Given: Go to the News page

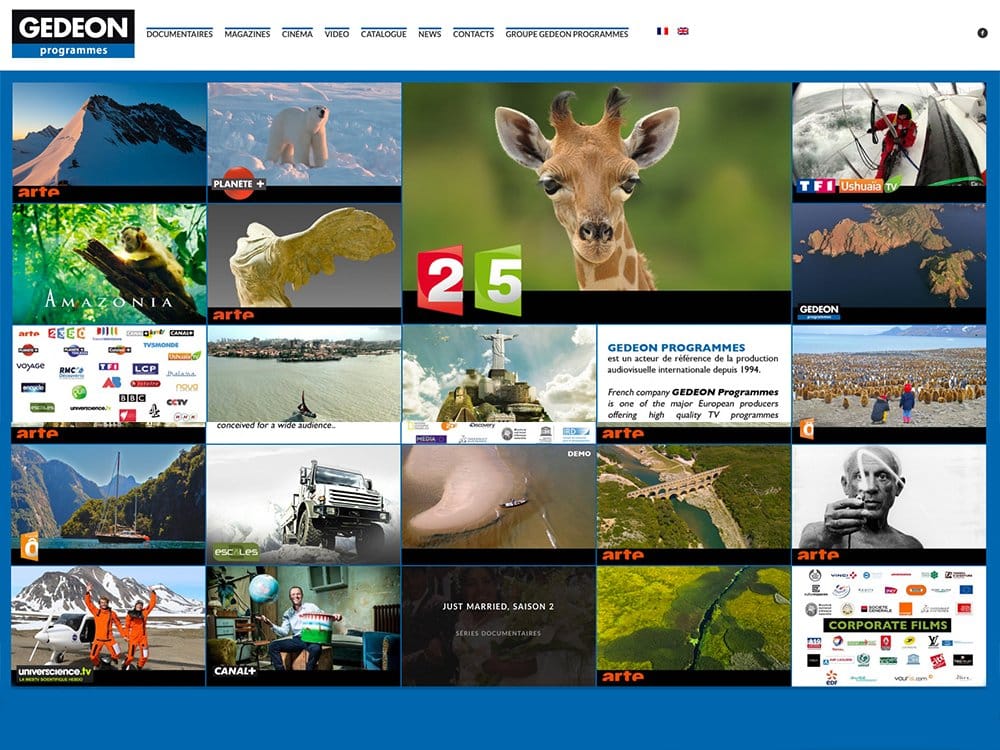Looking at the screenshot, I should 429,34.
